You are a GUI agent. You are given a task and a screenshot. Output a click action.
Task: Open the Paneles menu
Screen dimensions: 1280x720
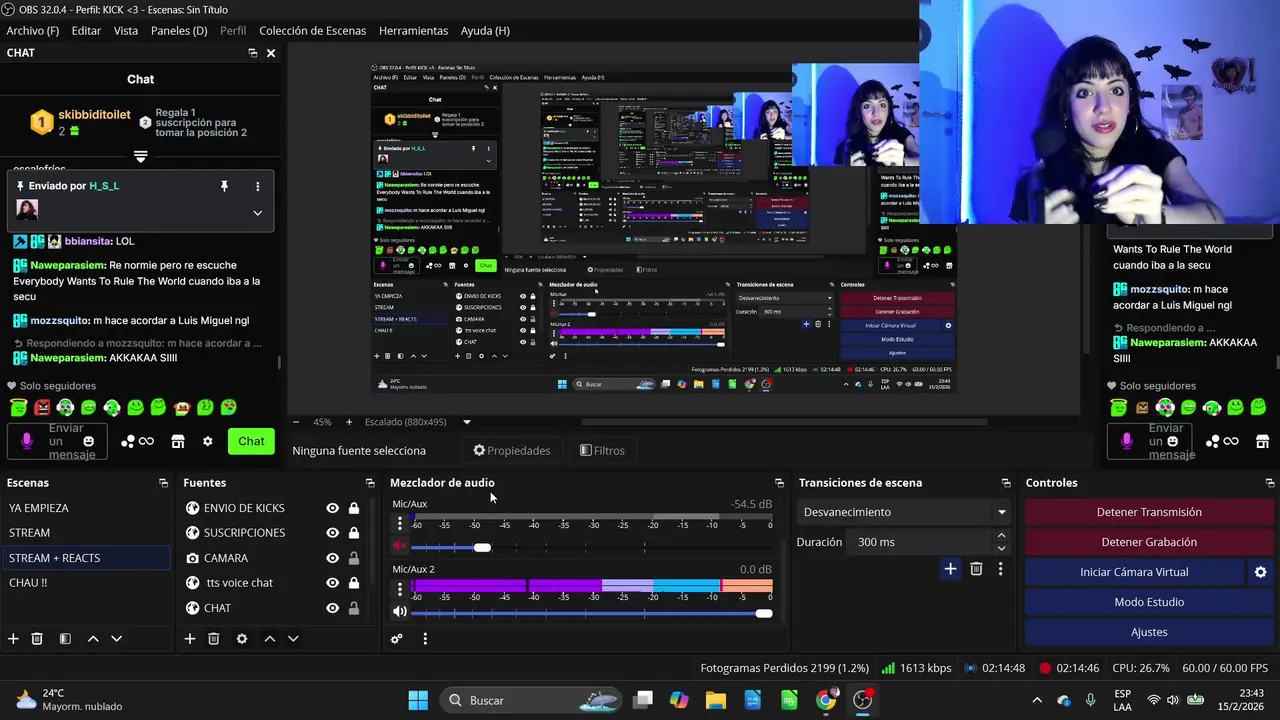click(x=179, y=31)
